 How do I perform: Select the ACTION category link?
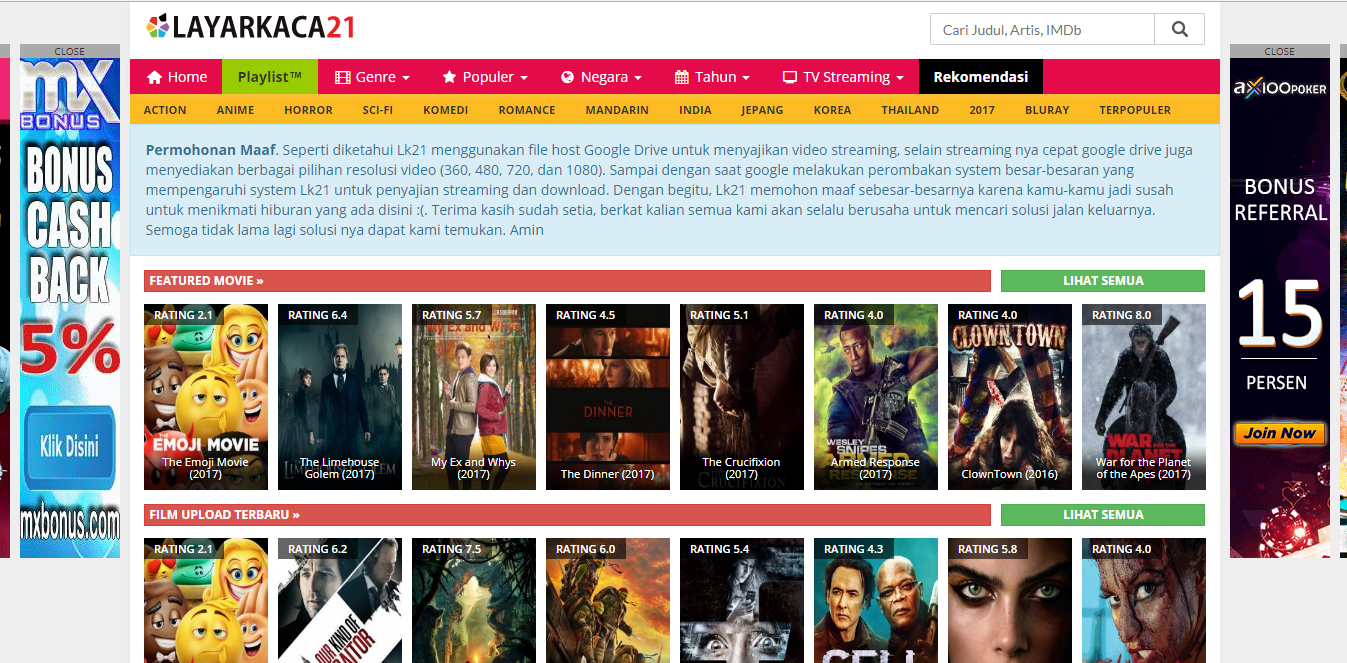click(165, 110)
